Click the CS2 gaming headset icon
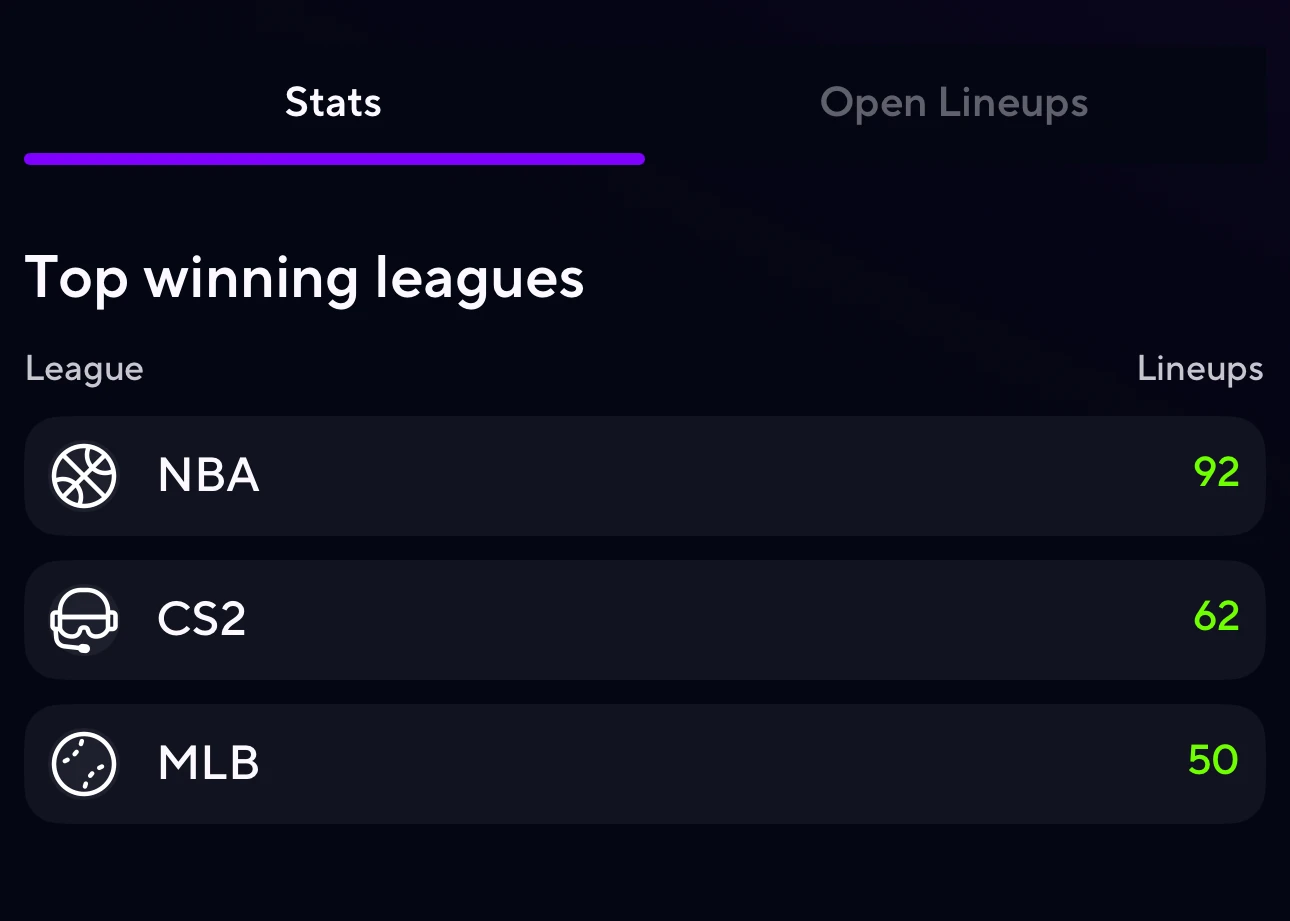Image resolution: width=1290 pixels, height=921 pixels. [x=84, y=620]
